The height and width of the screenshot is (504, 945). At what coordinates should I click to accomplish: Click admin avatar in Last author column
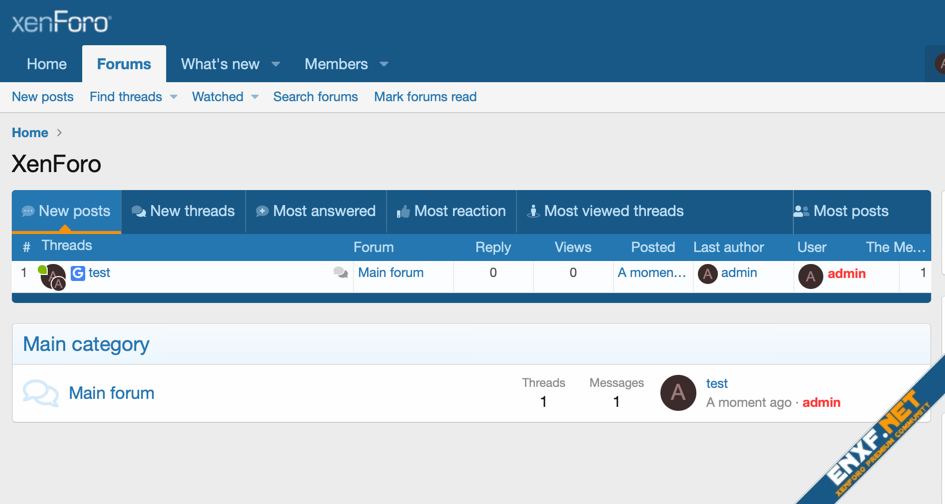tap(707, 274)
